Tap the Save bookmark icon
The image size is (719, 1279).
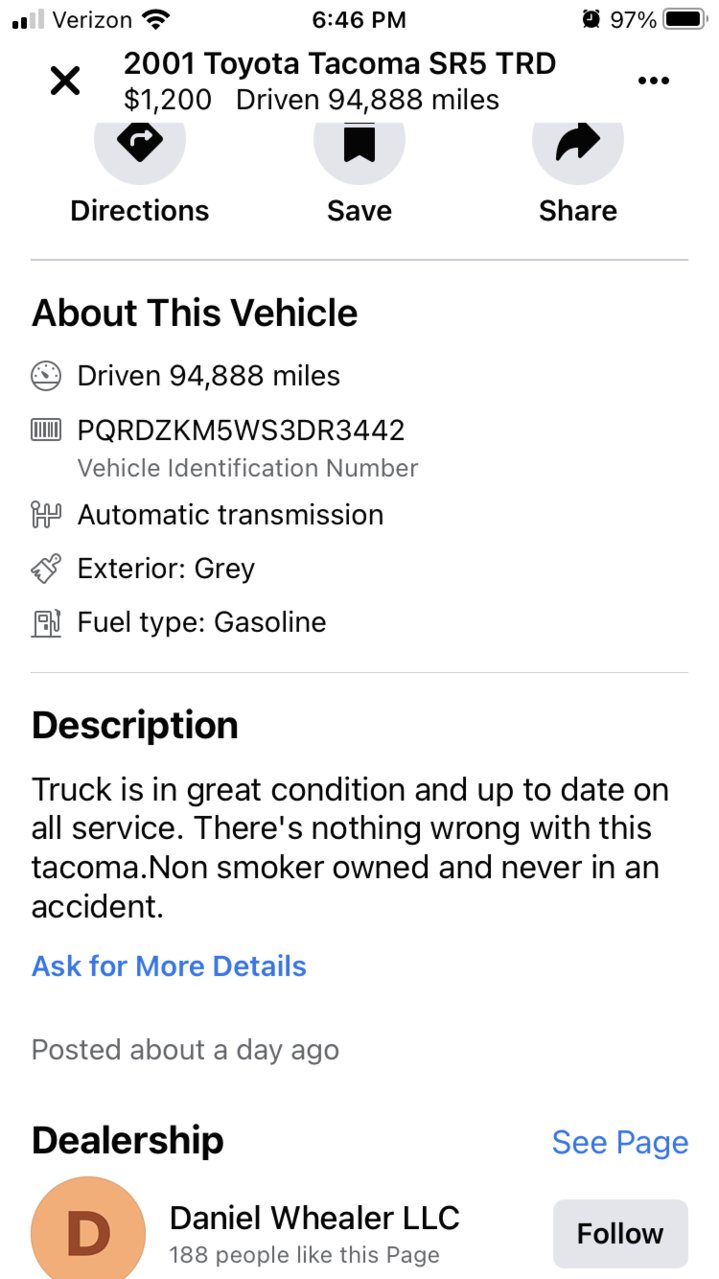pos(359,145)
